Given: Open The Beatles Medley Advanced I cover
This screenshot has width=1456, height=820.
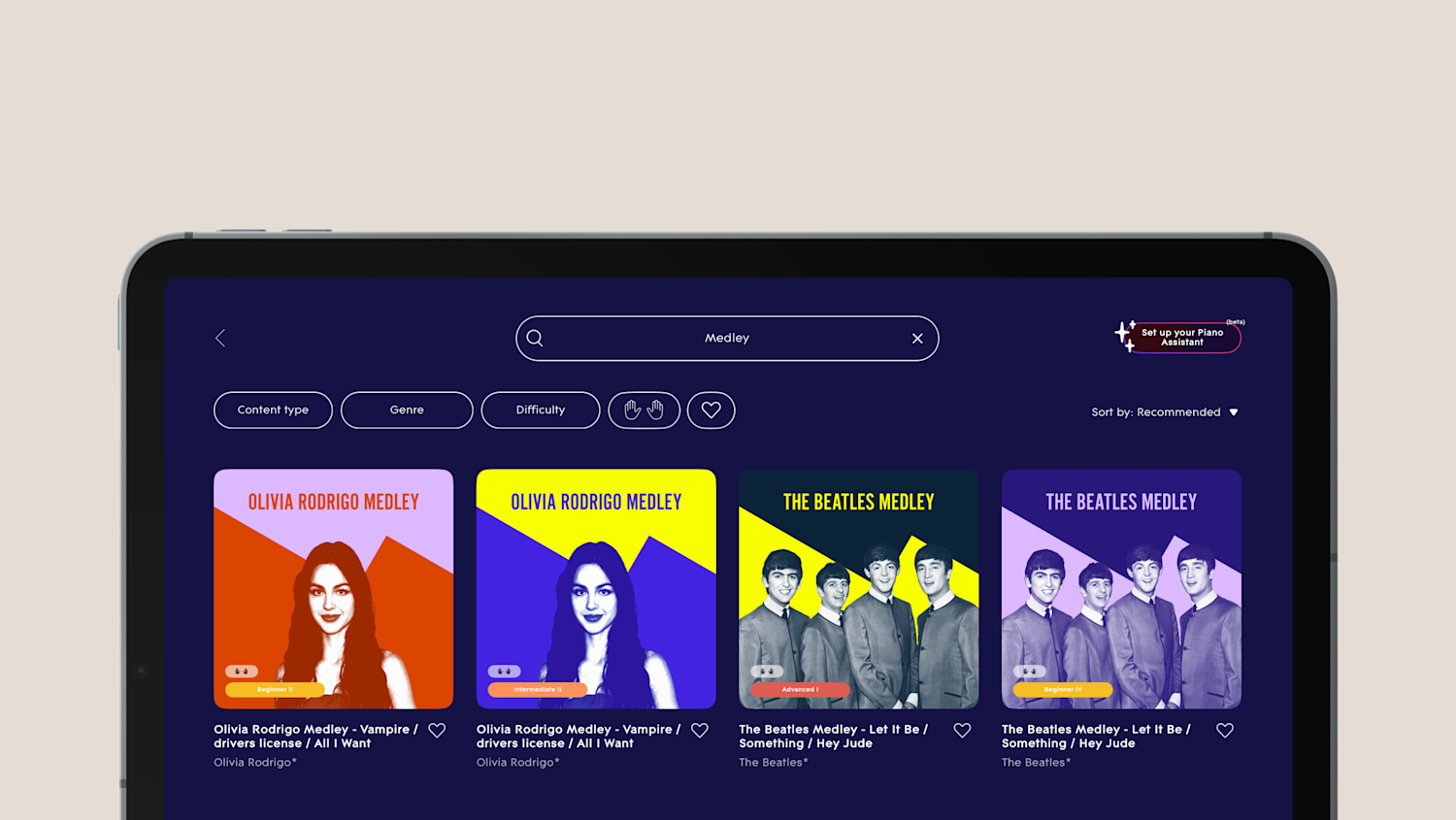Looking at the screenshot, I should pos(859,589).
